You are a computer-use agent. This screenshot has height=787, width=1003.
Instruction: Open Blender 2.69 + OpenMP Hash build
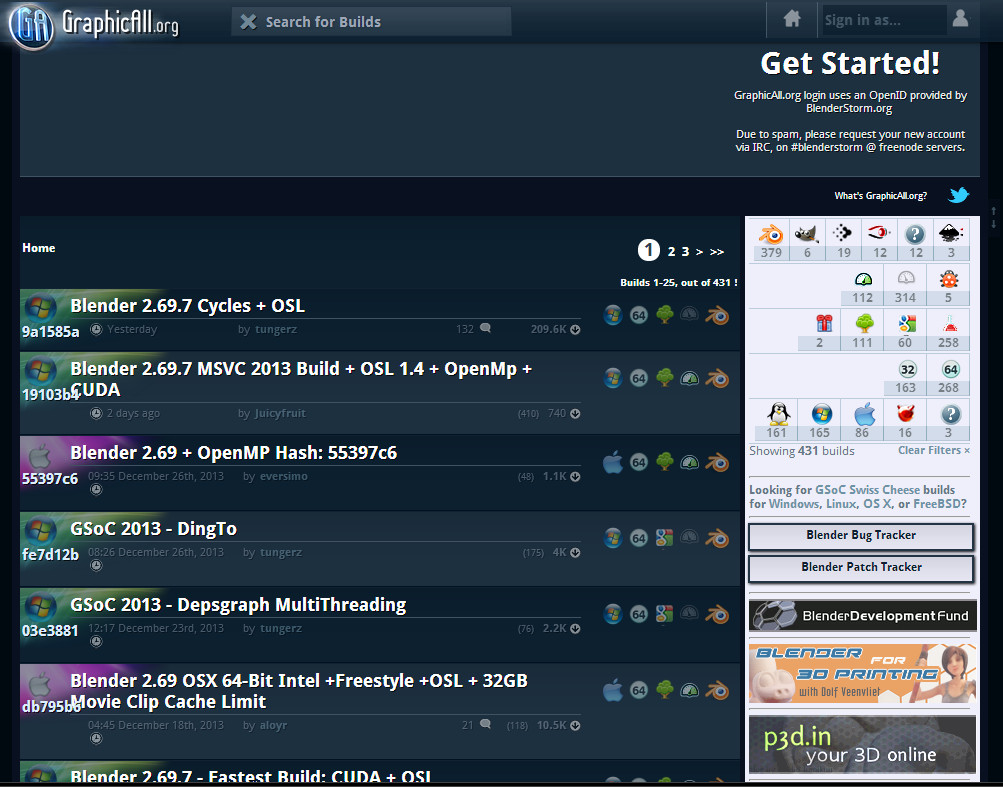pos(233,452)
